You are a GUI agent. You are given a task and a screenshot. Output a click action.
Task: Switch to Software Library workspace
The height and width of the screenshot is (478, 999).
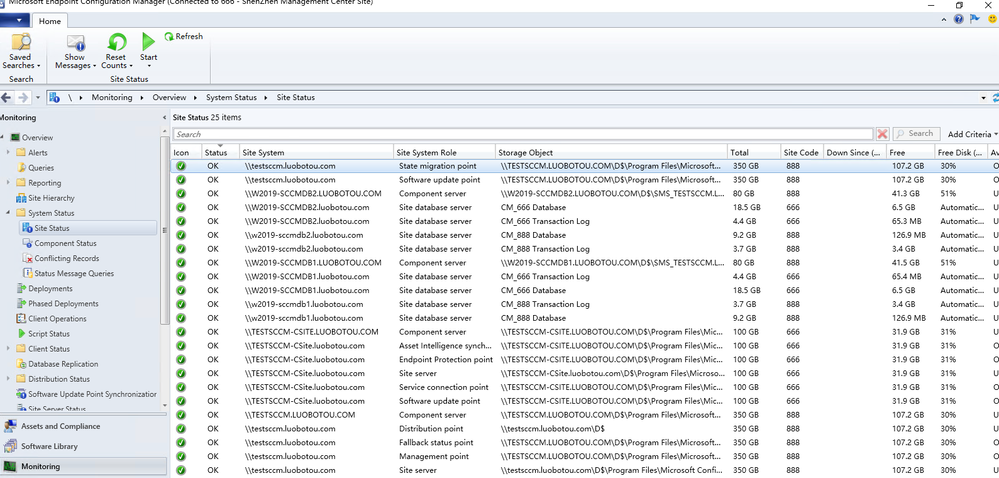(x=83, y=447)
